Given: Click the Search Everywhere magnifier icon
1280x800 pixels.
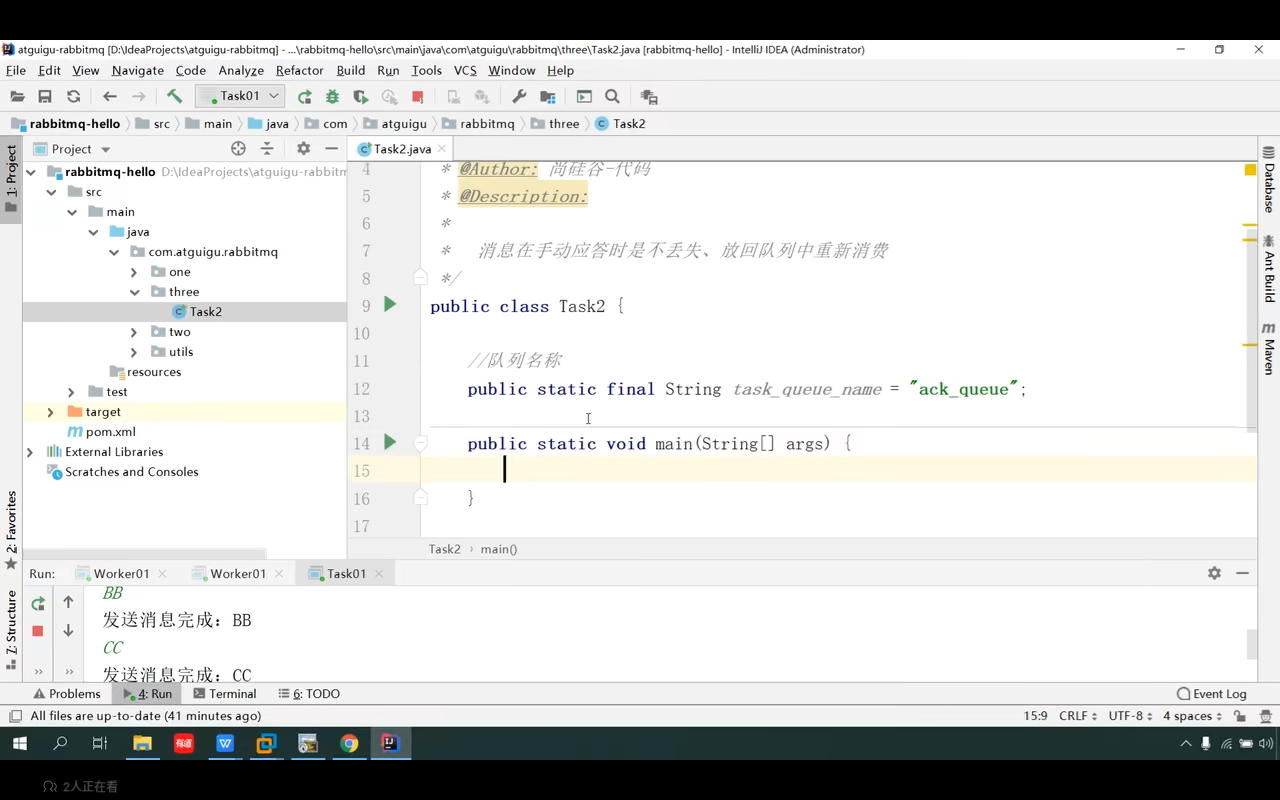Looking at the screenshot, I should [612, 97].
